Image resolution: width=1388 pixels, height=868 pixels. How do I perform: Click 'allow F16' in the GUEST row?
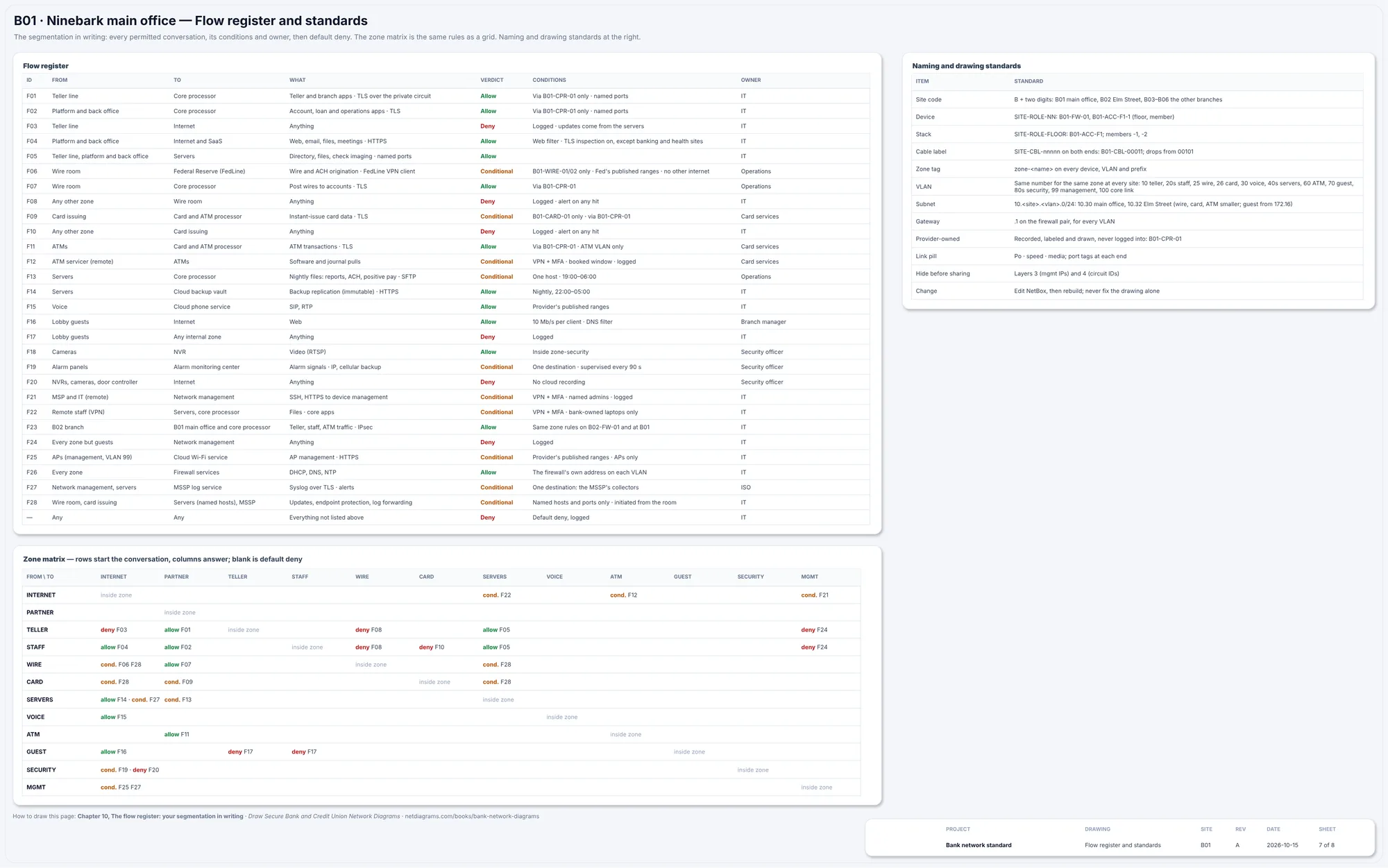(x=114, y=752)
